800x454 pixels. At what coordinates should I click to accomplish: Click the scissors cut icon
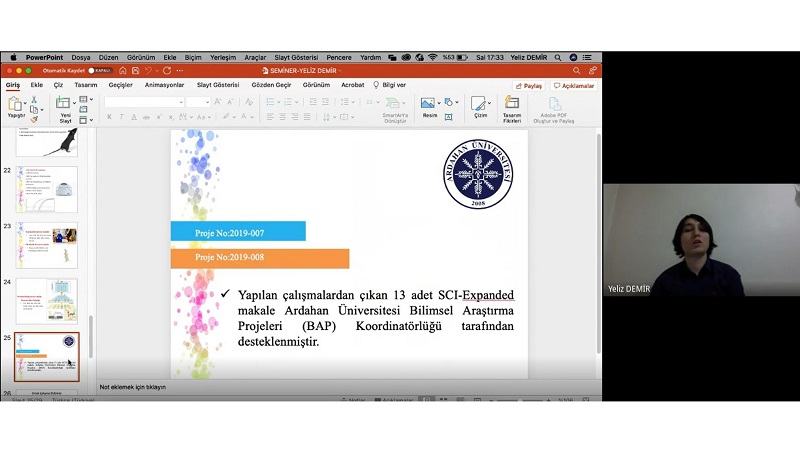34,99
